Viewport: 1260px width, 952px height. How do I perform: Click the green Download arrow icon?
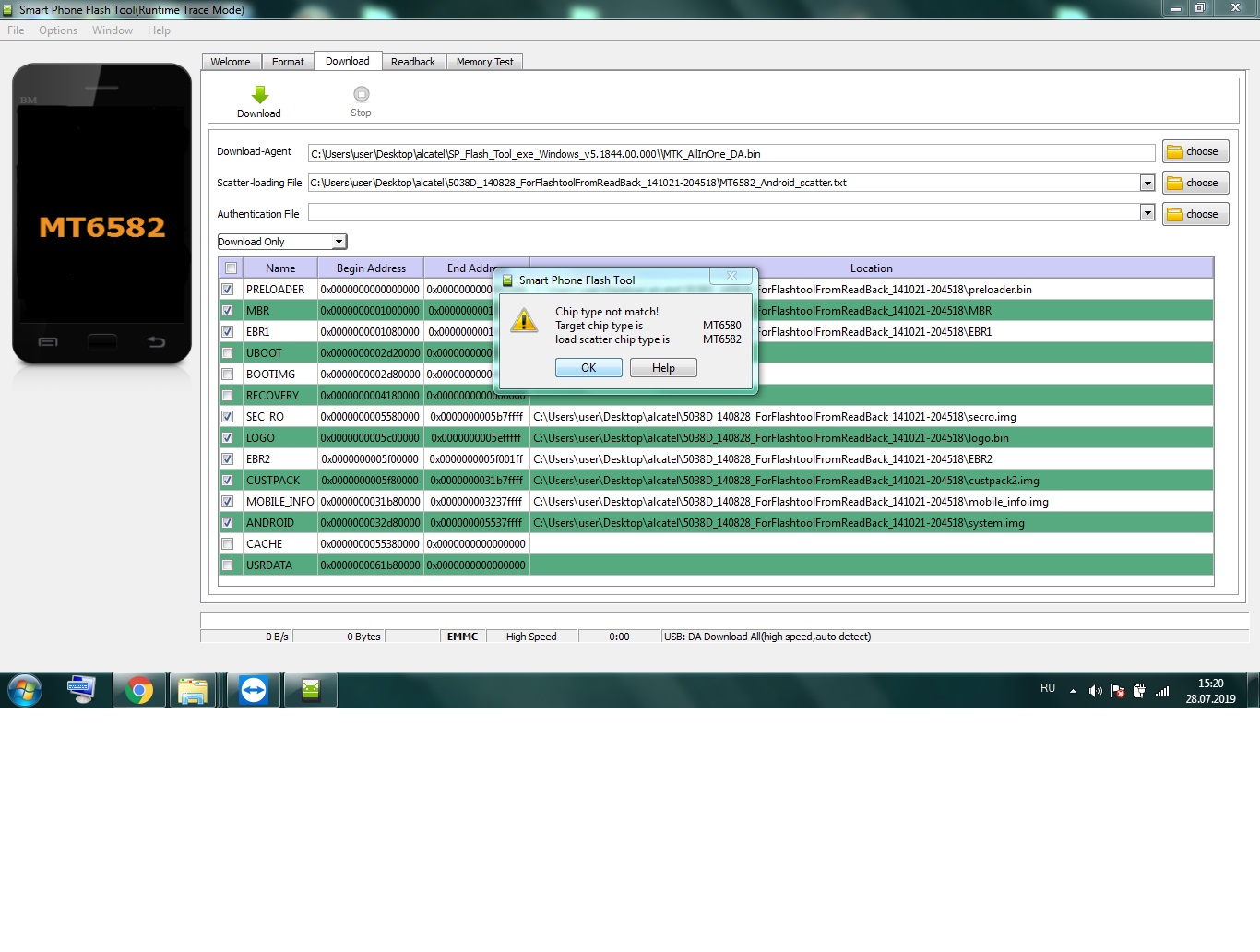tap(260, 95)
